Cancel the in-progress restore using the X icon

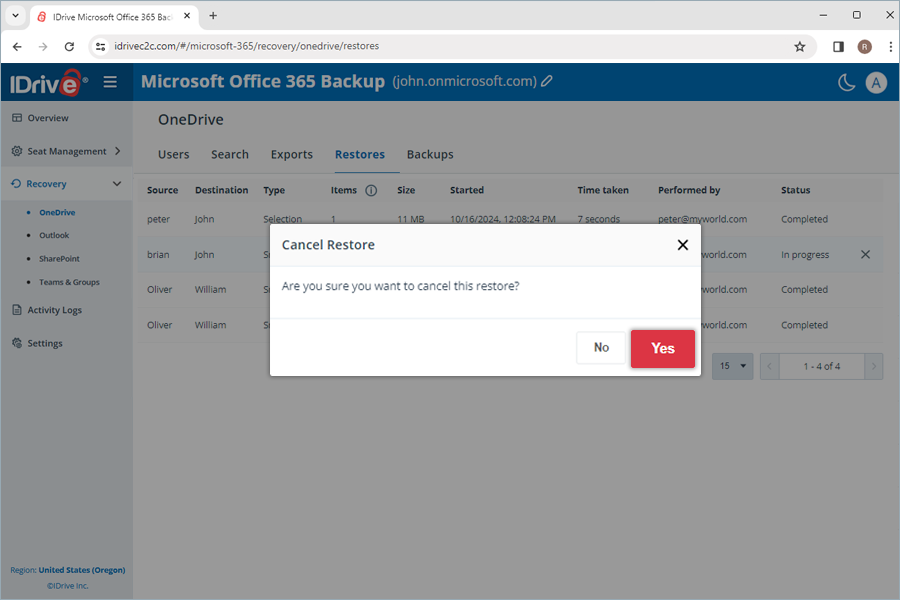[865, 254]
